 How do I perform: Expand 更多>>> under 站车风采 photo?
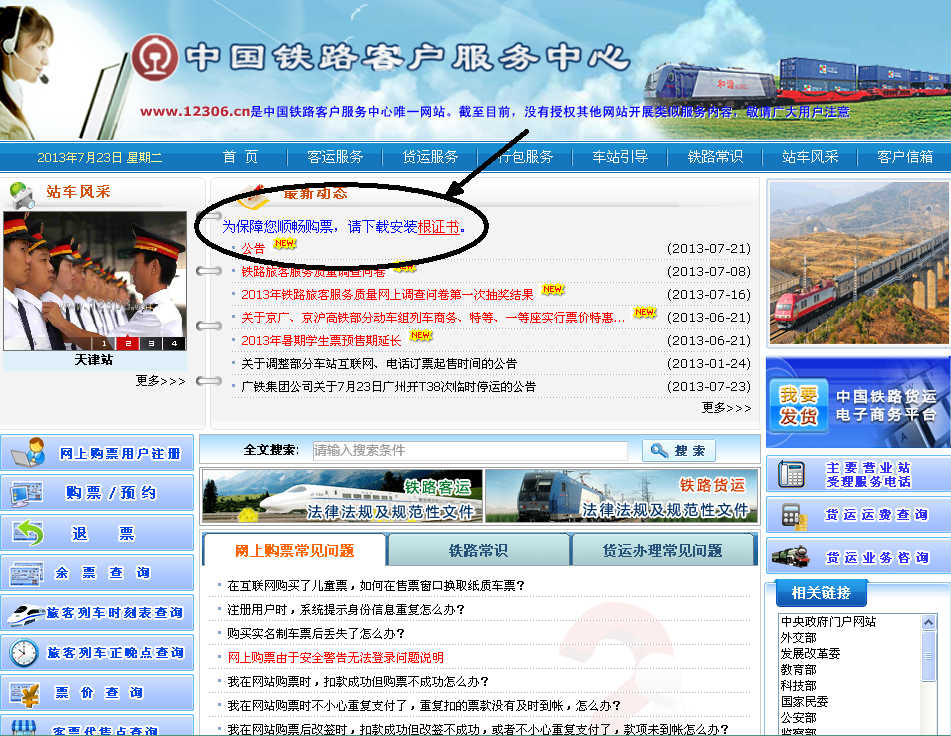[160, 381]
